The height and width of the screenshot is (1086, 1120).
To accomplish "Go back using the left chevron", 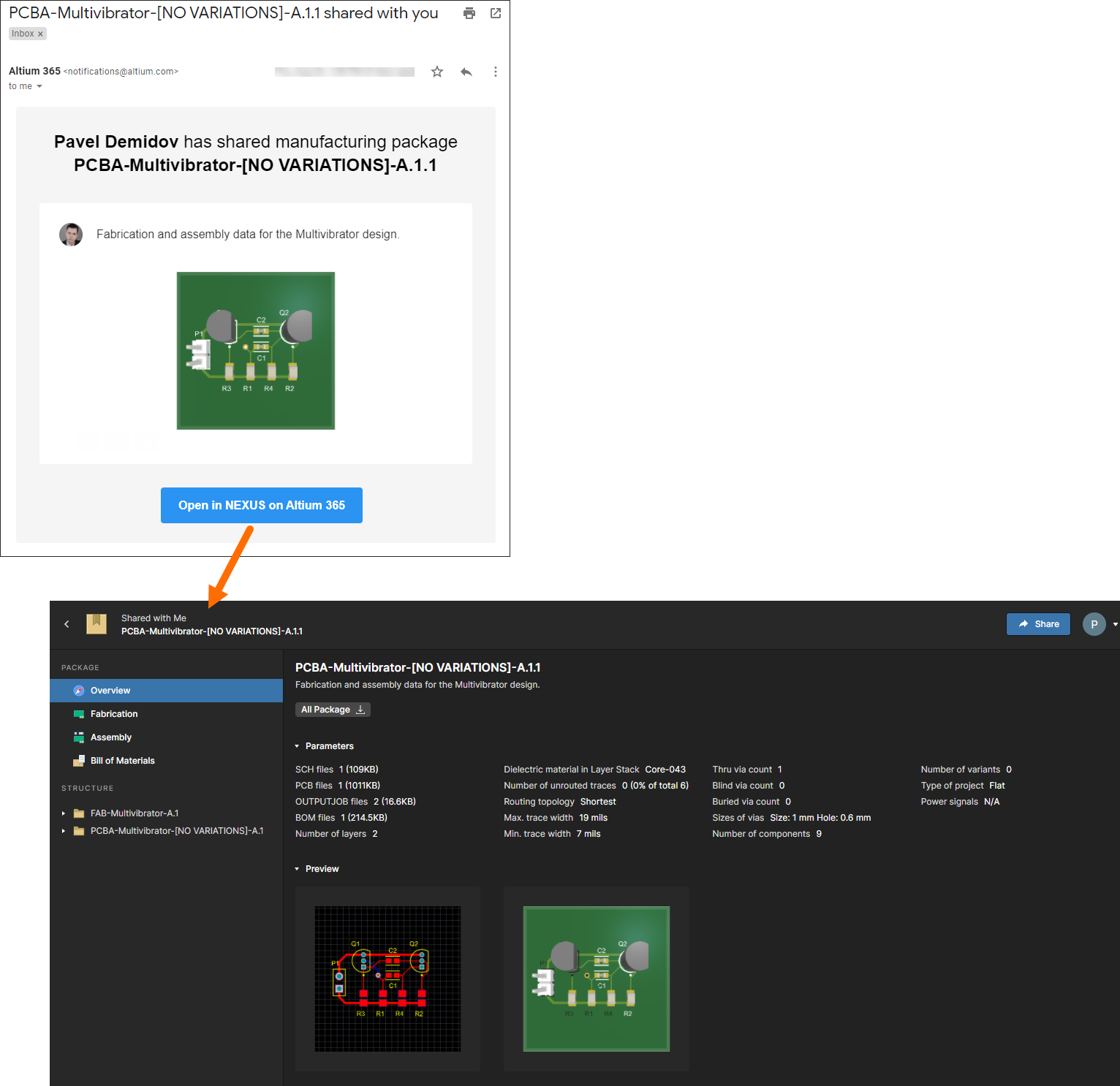I will coord(67,624).
